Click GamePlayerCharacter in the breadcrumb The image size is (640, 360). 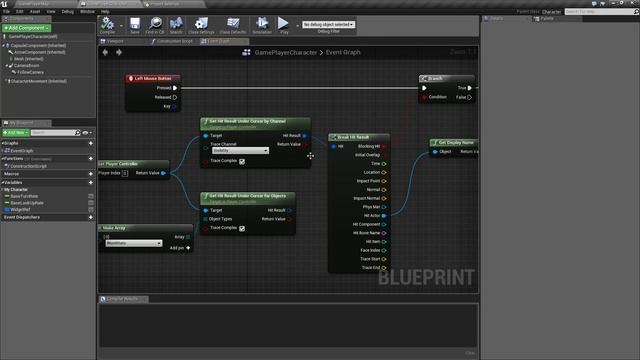click(285, 52)
